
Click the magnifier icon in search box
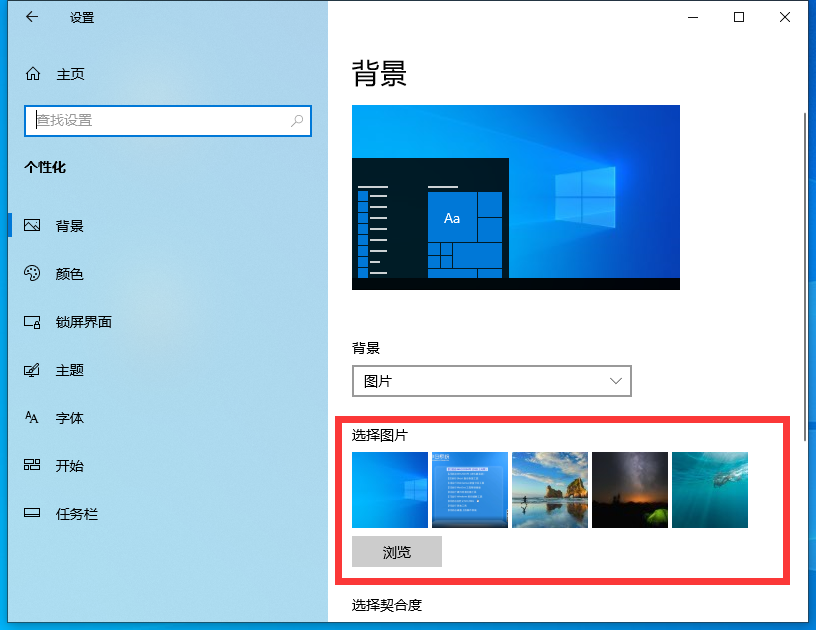[297, 121]
